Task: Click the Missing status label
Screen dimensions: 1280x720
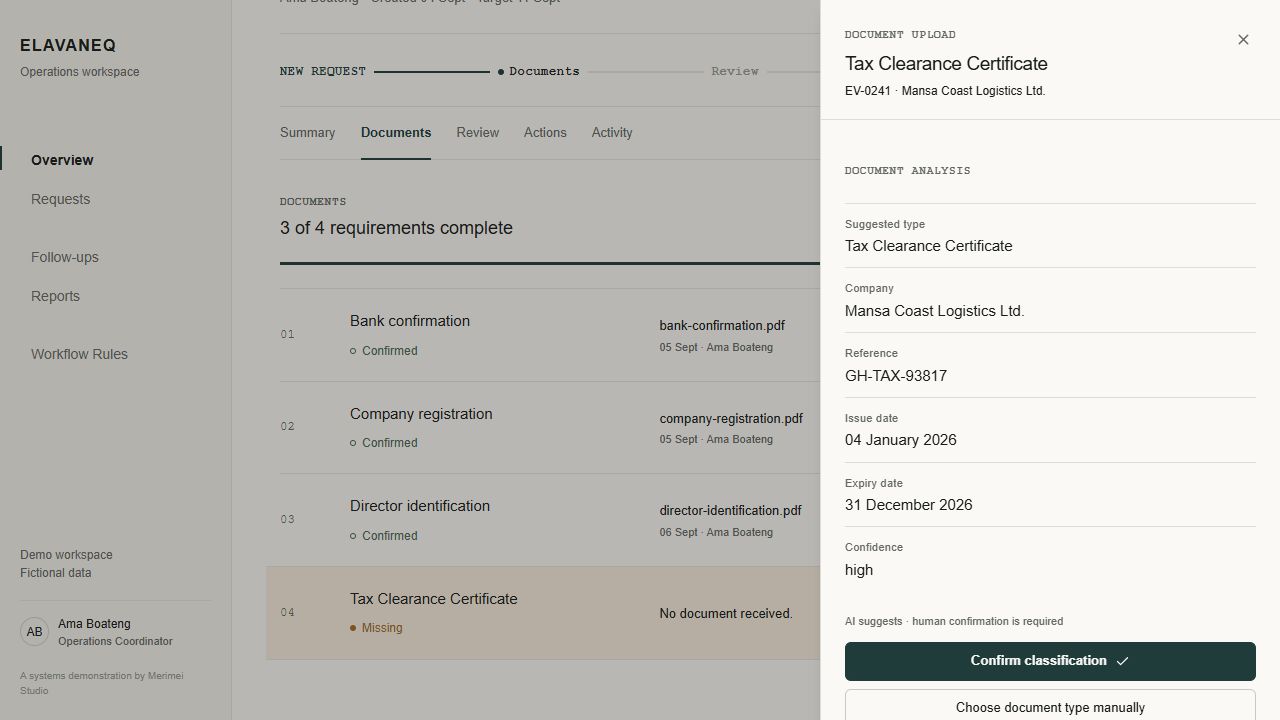Action: pyautogui.click(x=376, y=628)
